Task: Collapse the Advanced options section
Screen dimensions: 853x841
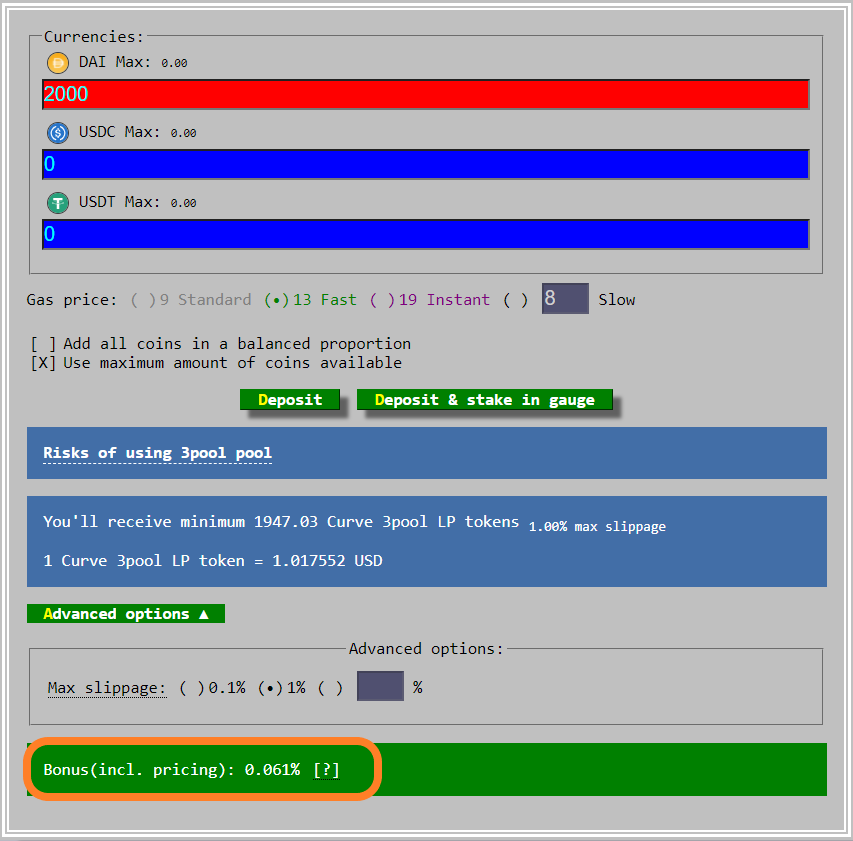Action: point(126,614)
